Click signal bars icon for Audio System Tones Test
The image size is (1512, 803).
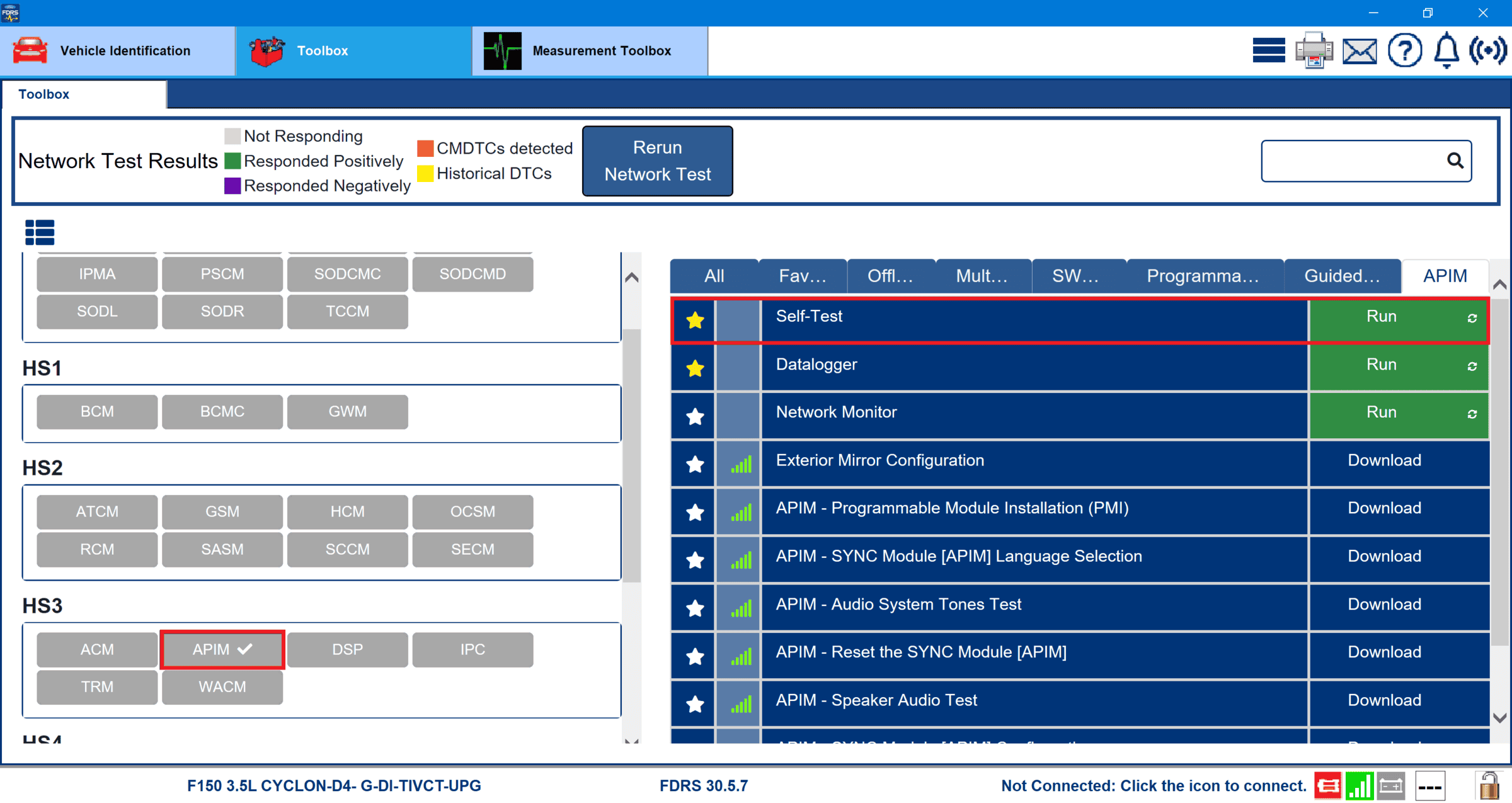741,608
